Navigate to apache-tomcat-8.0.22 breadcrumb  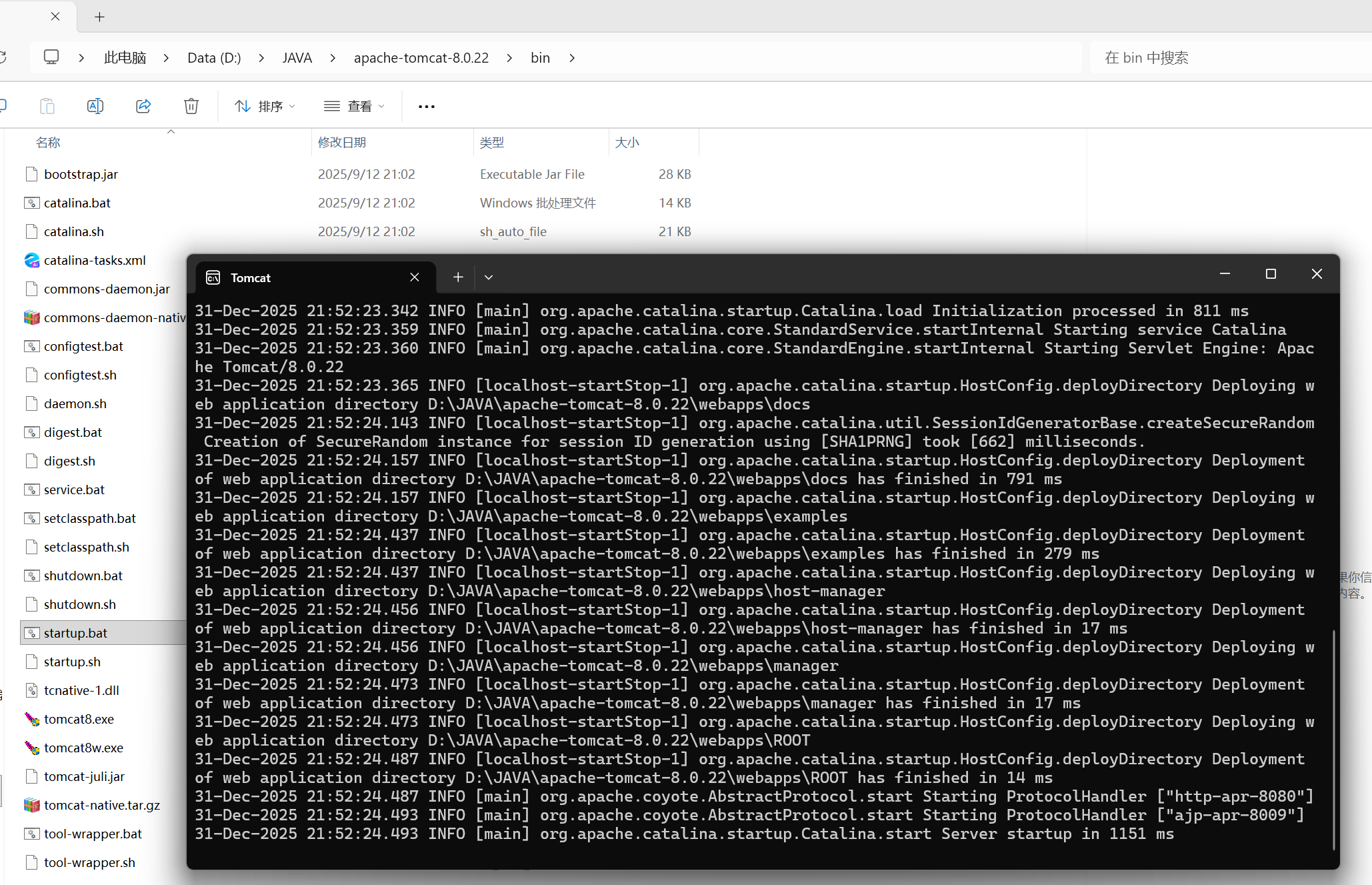[421, 58]
